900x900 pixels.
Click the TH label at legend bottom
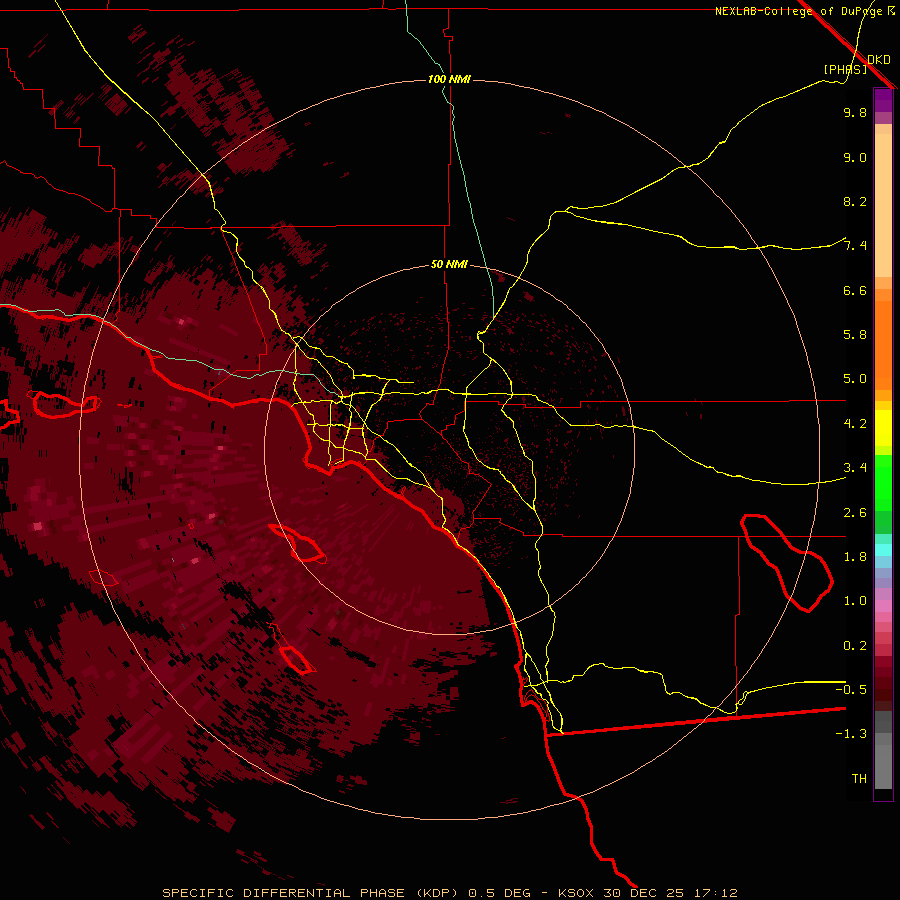point(859,779)
